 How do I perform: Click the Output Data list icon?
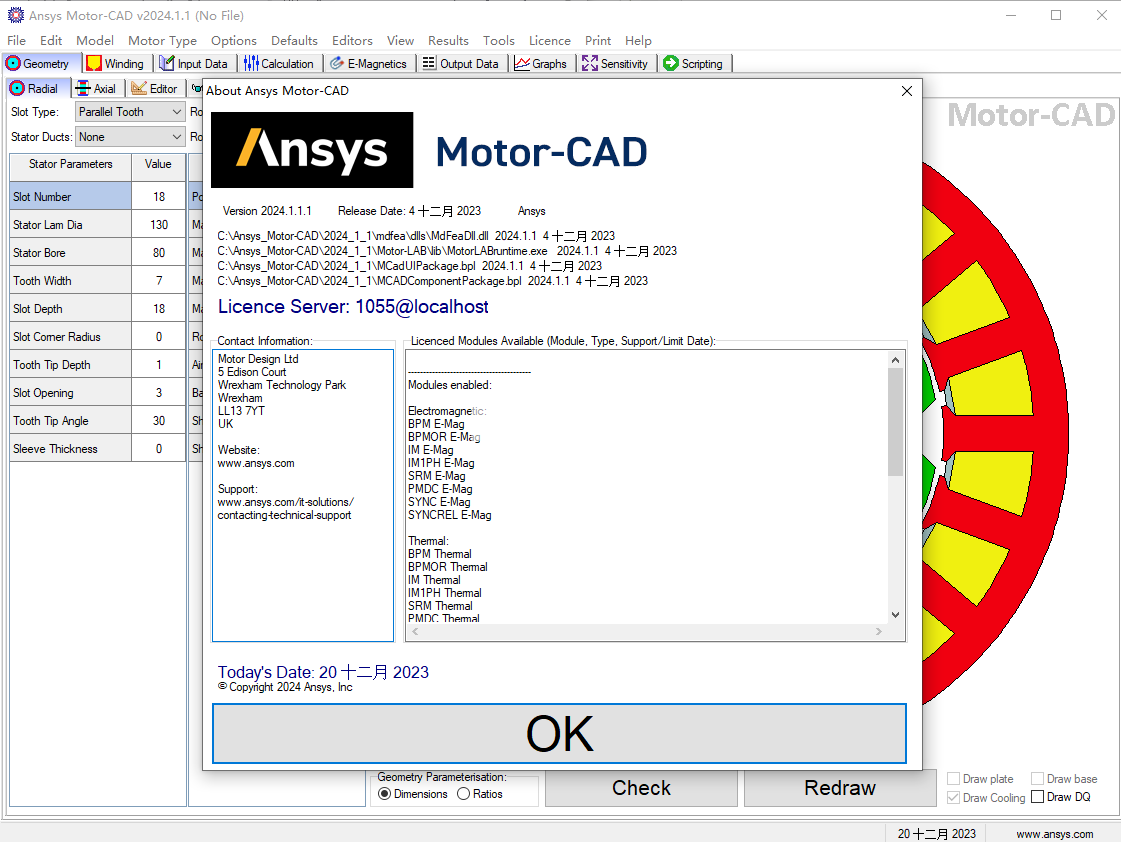429,63
